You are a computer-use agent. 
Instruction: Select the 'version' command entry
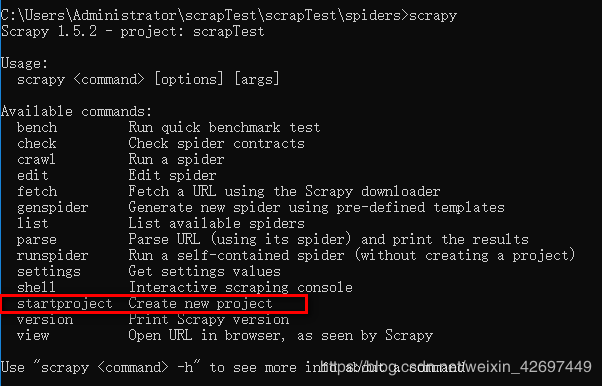point(45,320)
